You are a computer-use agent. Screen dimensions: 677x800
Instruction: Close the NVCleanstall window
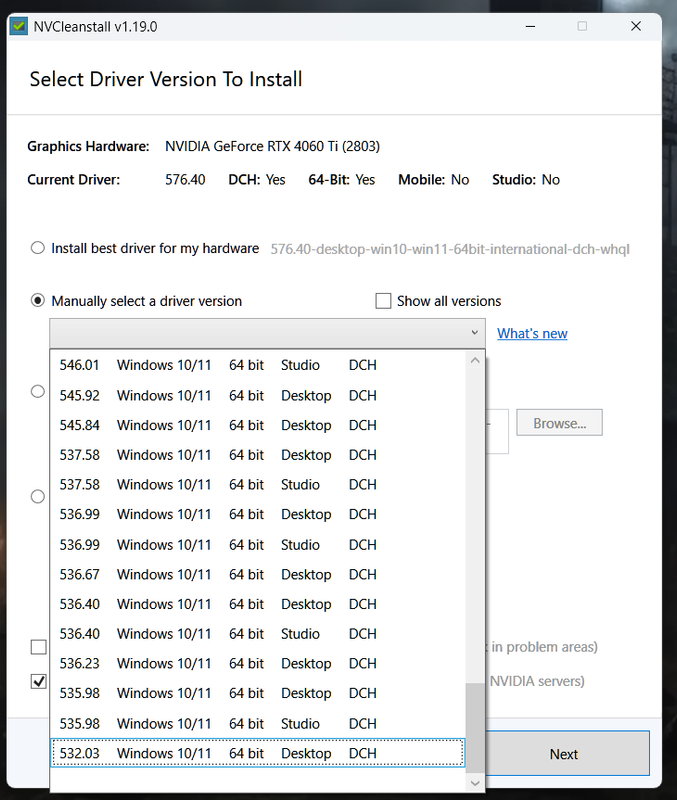636,26
